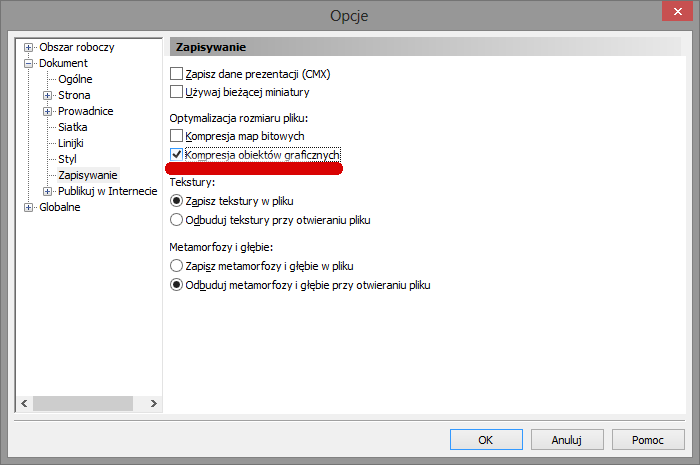This screenshot has width=700, height=465.
Task: Open help with the Pomoc button
Action: pyautogui.click(x=647, y=439)
